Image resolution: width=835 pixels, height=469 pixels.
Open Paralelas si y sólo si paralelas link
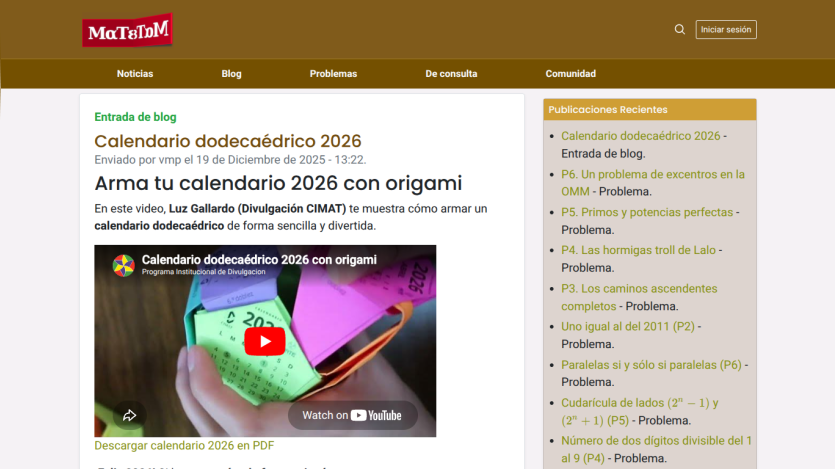click(651, 365)
